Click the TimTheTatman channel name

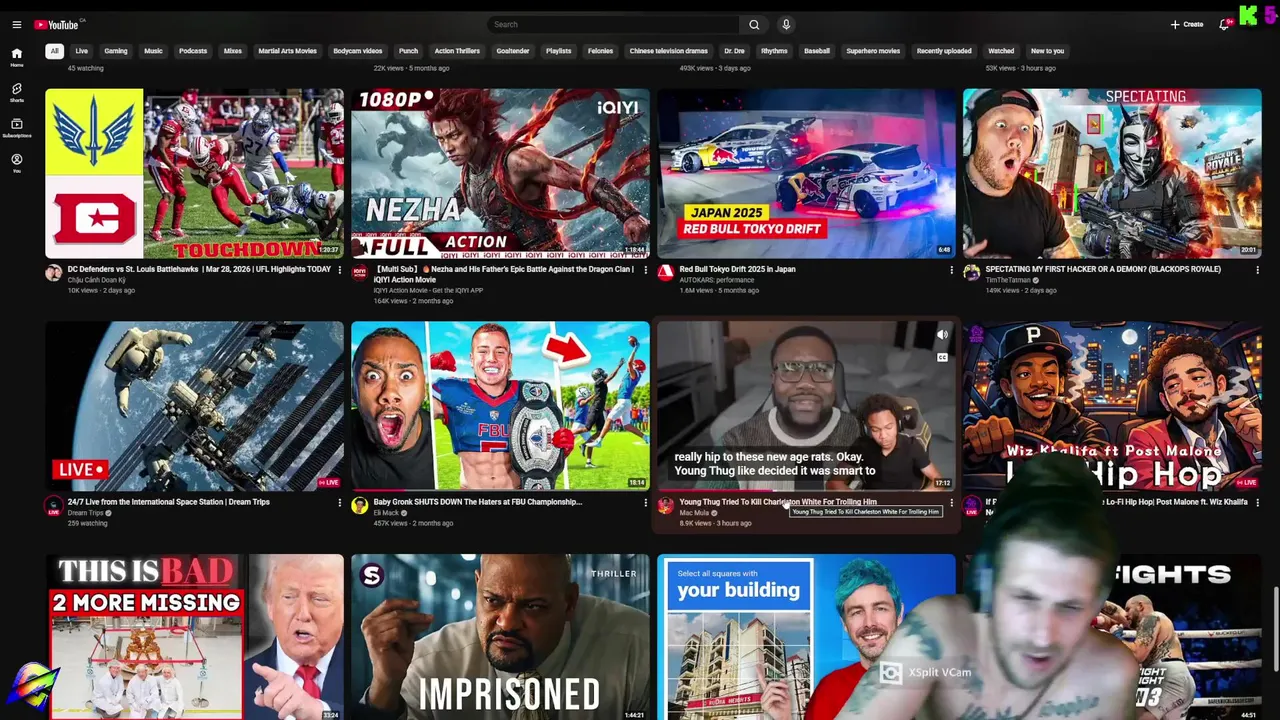click(x=1007, y=280)
